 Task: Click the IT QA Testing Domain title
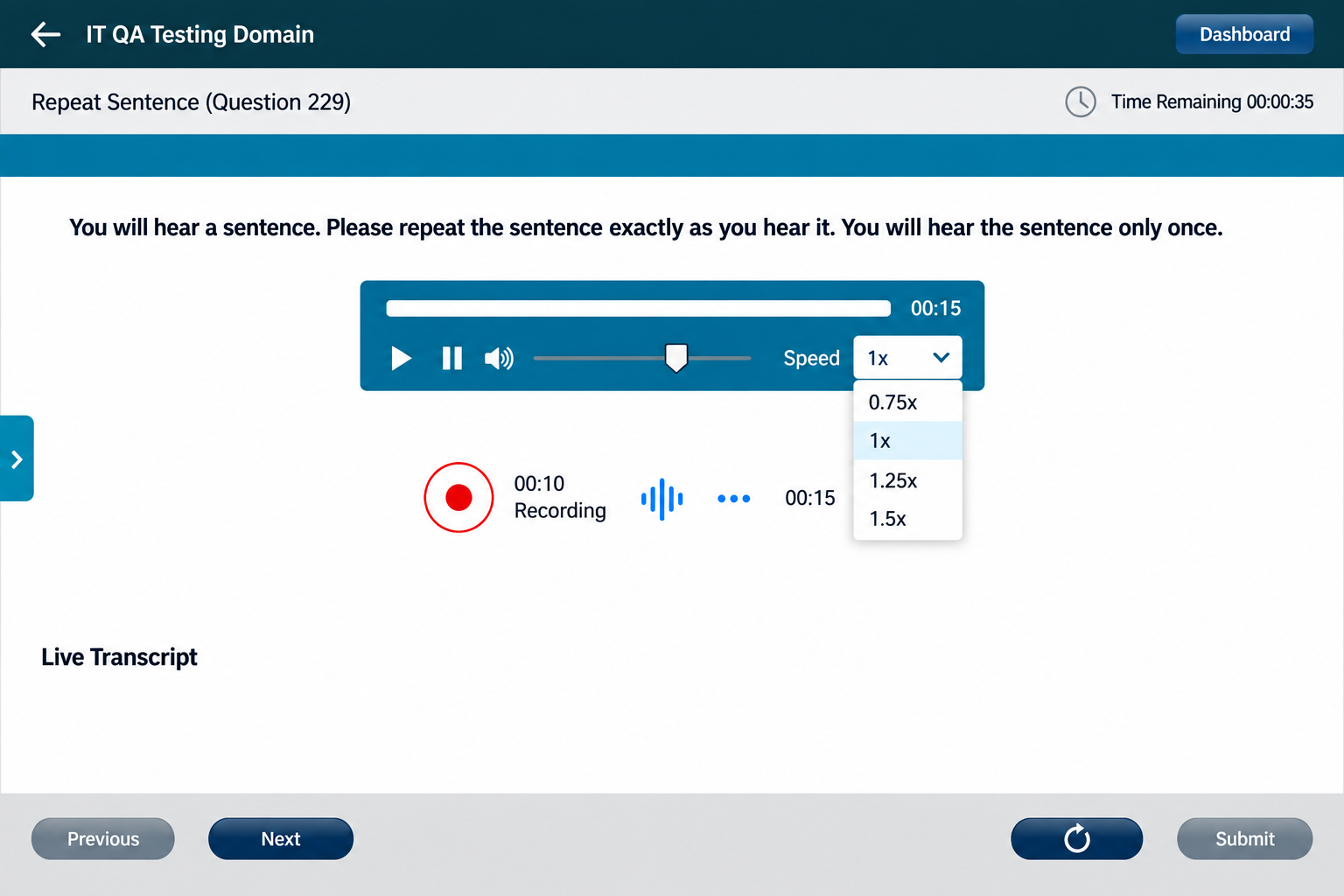coord(199,34)
